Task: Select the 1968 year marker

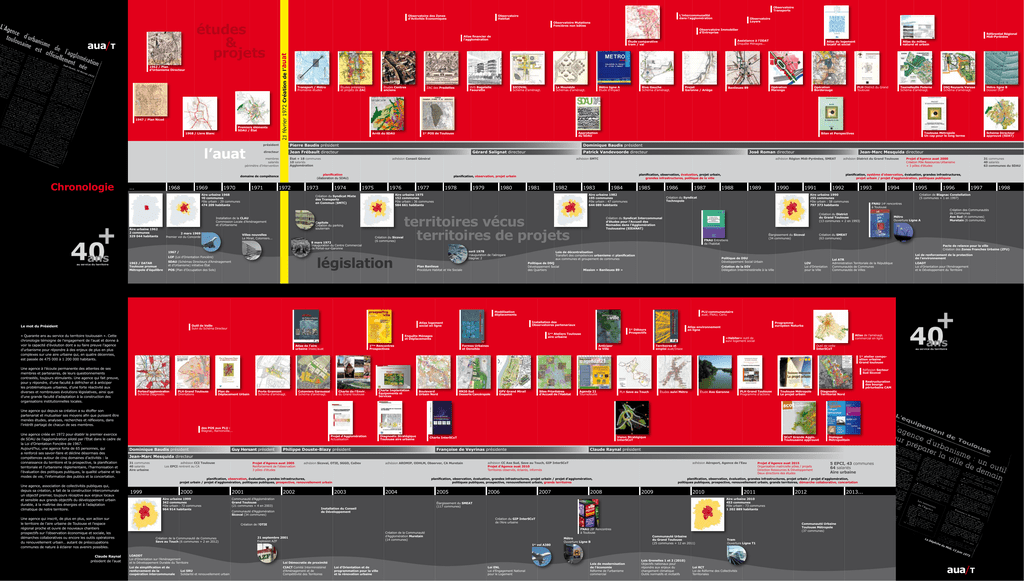Action: pos(173,187)
